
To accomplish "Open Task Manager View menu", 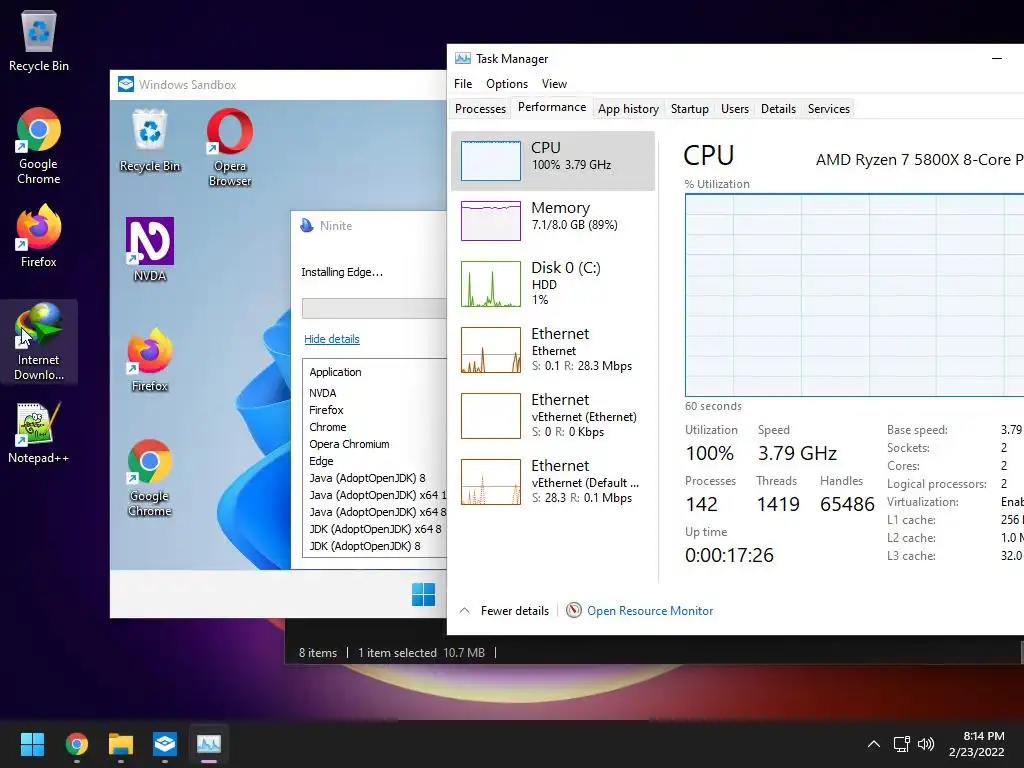I will [x=554, y=84].
